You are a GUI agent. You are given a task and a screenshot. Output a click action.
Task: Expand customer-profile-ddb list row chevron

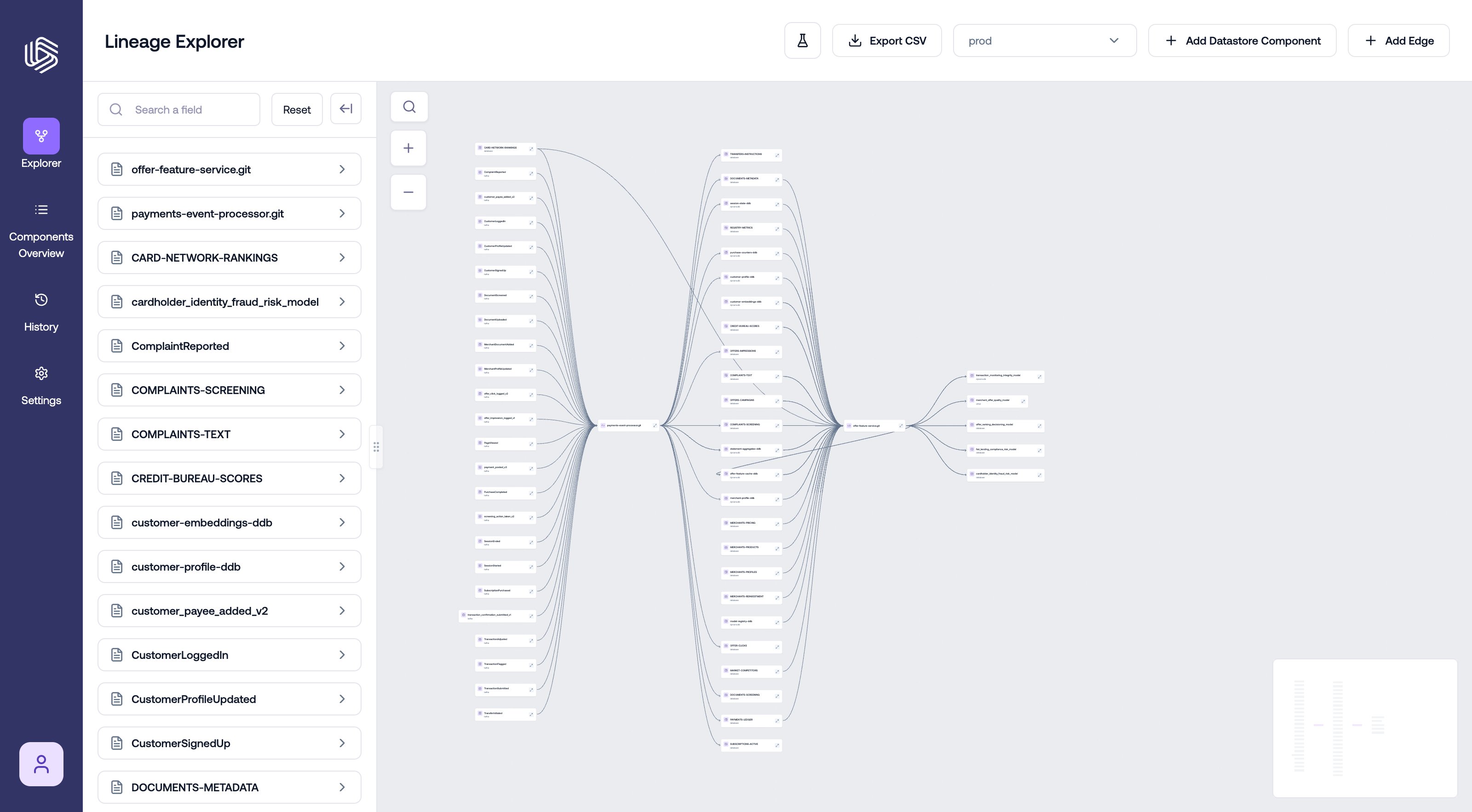[x=342, y=566]
